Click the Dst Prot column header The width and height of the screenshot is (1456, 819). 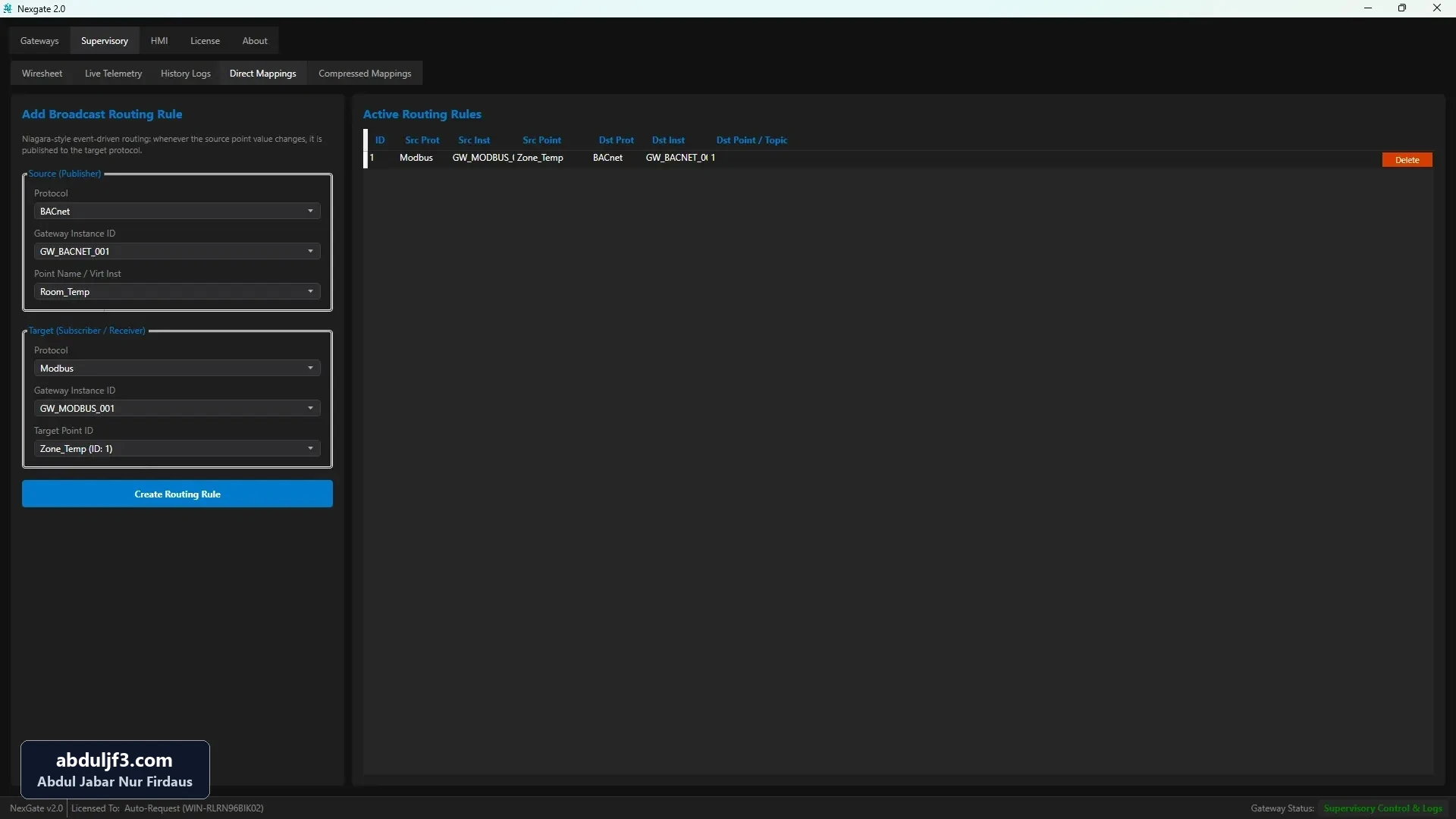pos(616,140)
